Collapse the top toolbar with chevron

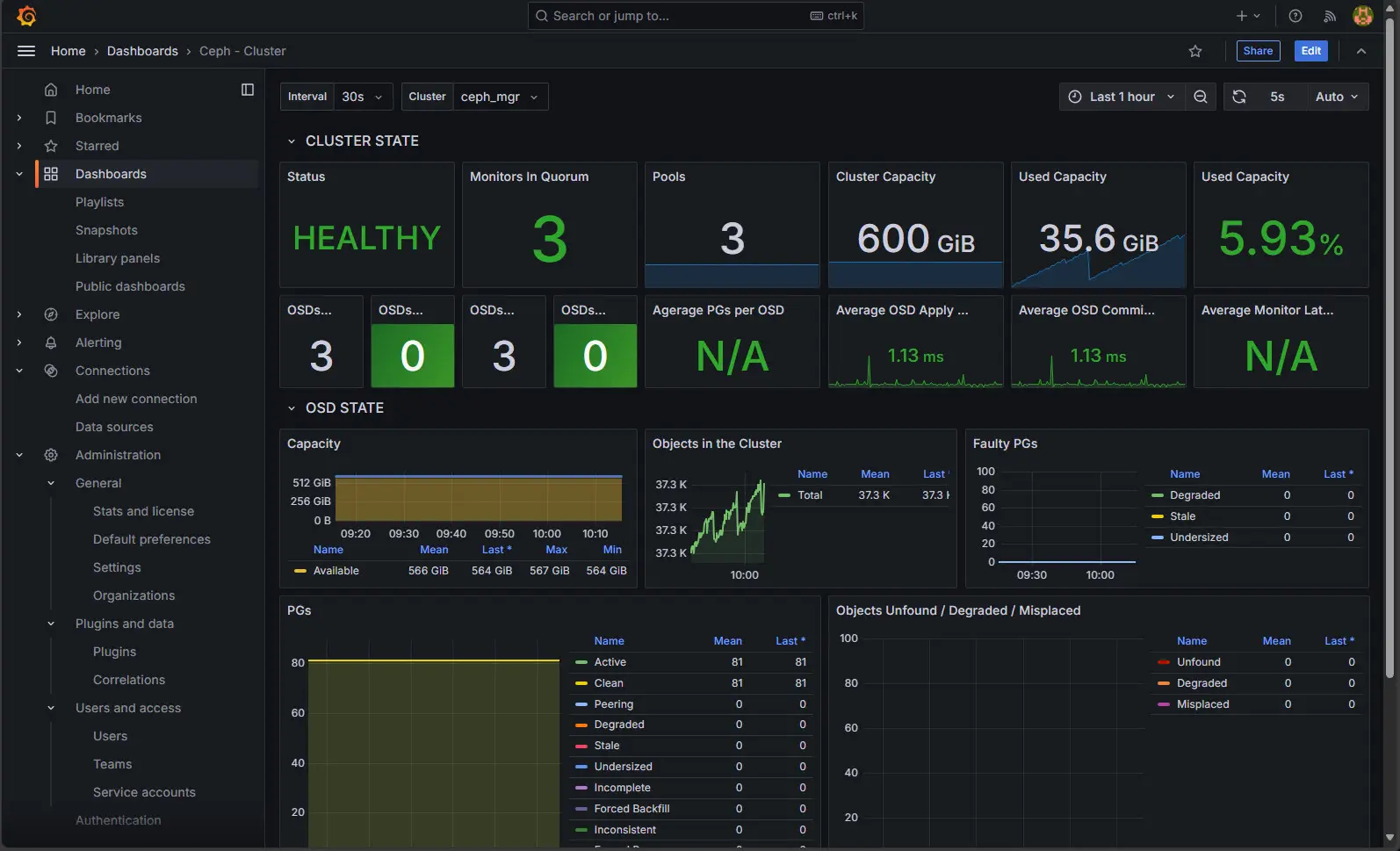1360,51
